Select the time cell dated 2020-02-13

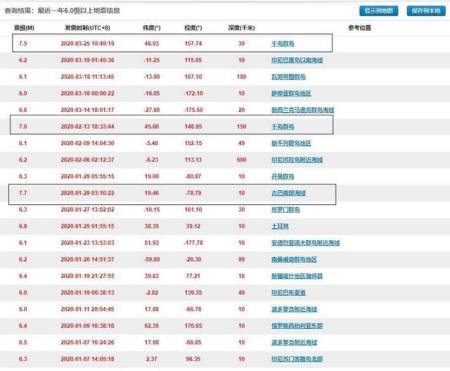87,126
